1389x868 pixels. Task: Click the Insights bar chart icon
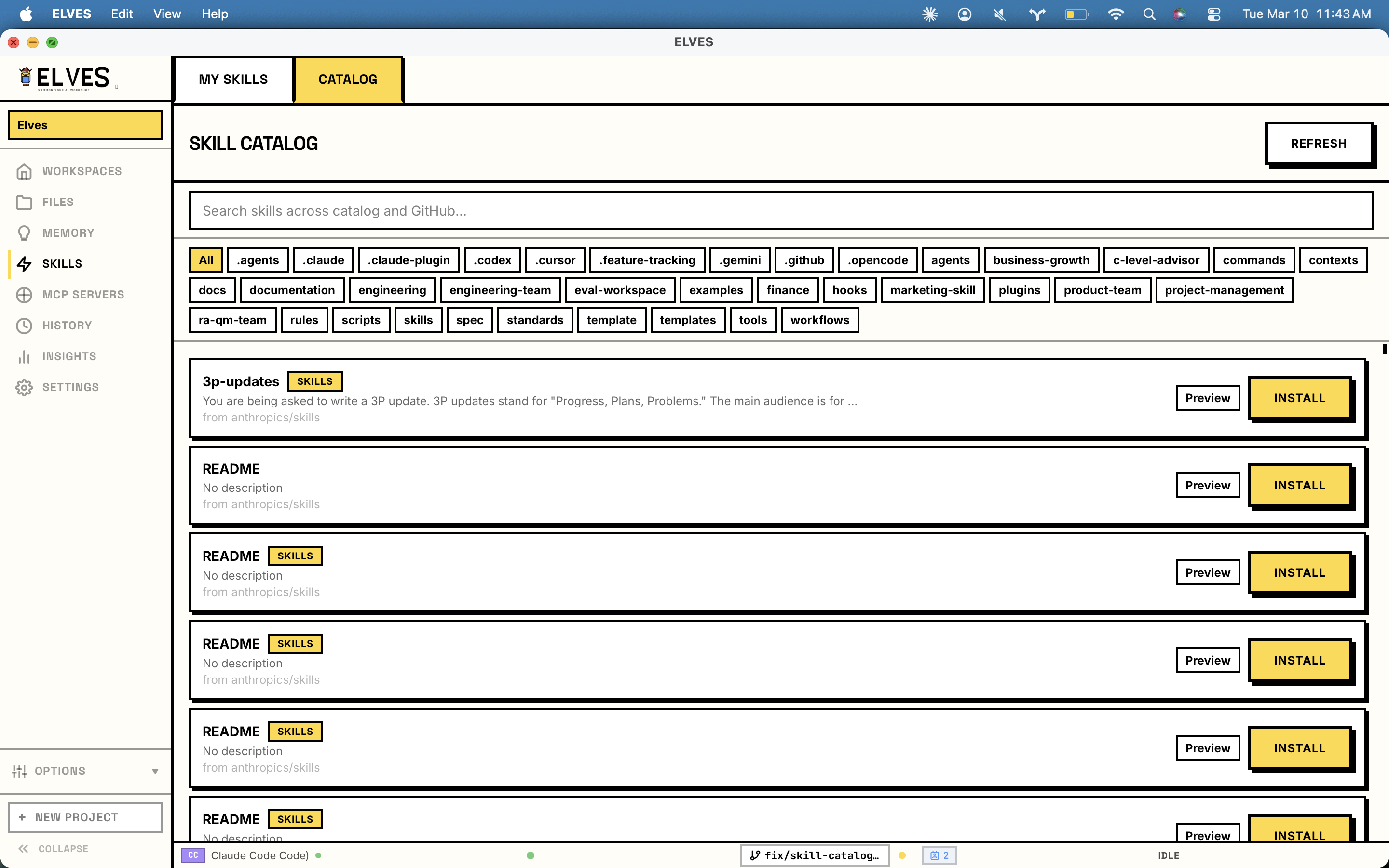(x=24, y=356)
